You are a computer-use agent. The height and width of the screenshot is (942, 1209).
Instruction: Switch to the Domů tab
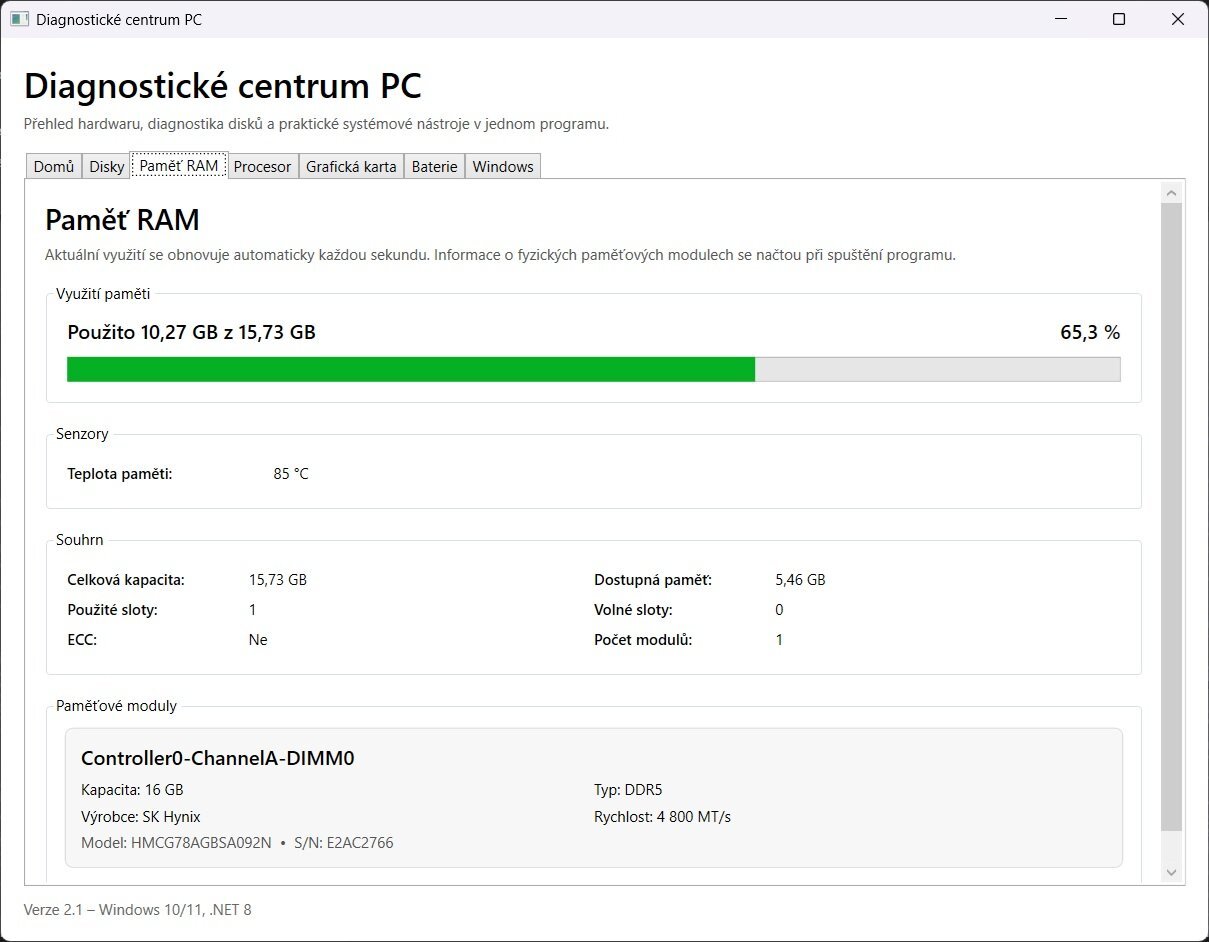point(54,167)
